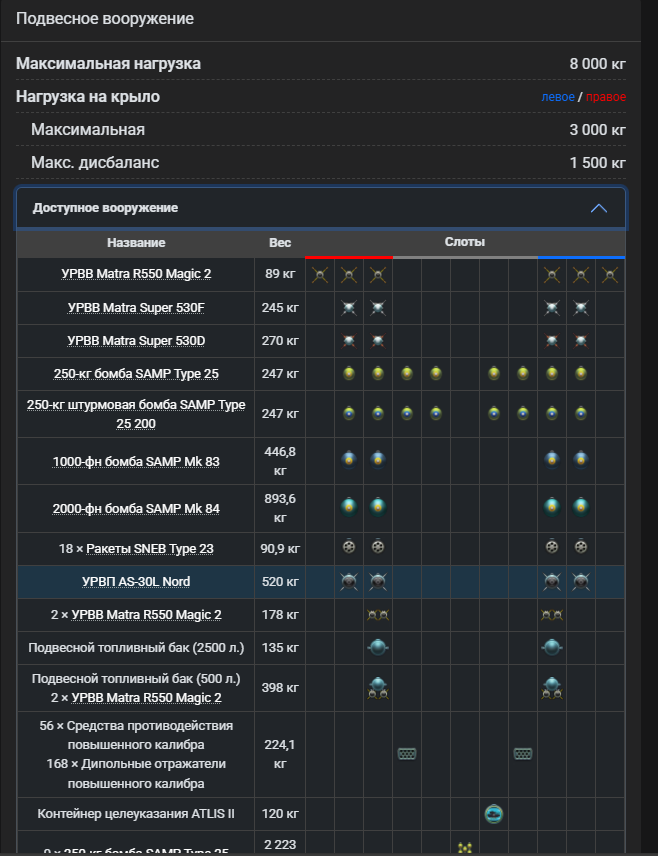Select the right countermeasures pod icon
The width and height of the screenshot is (658, 856).
(x=522, y=754)
